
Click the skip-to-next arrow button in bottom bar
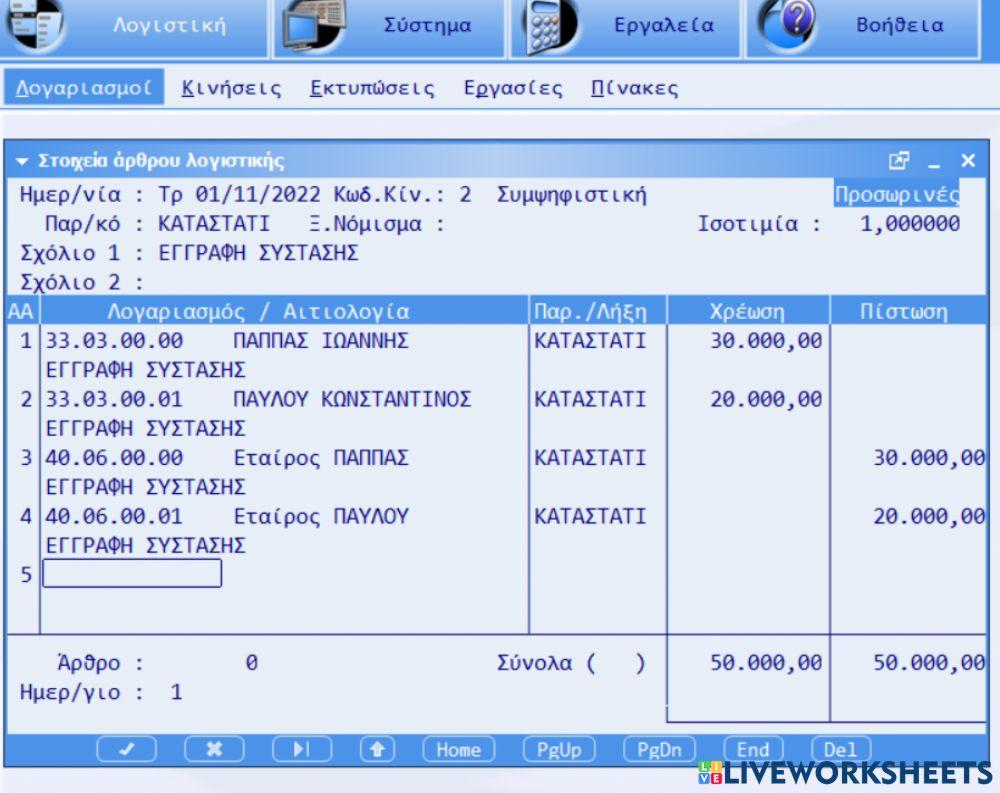301,750
